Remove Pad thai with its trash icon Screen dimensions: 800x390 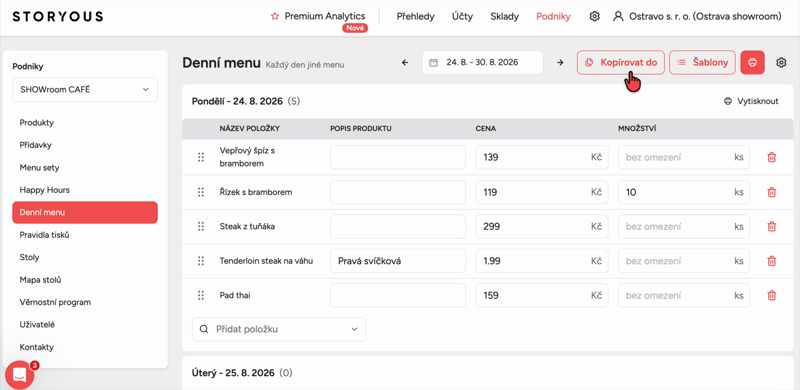[771, 295]
